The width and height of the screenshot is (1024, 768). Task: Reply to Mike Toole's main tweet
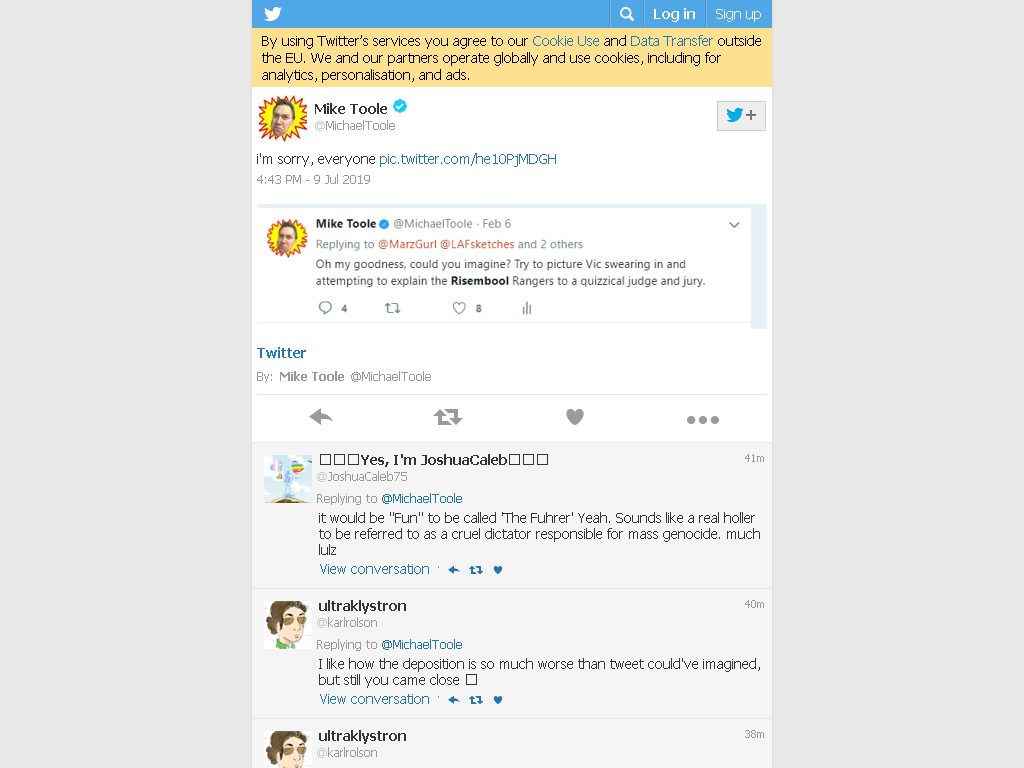(x=321, y=417)
